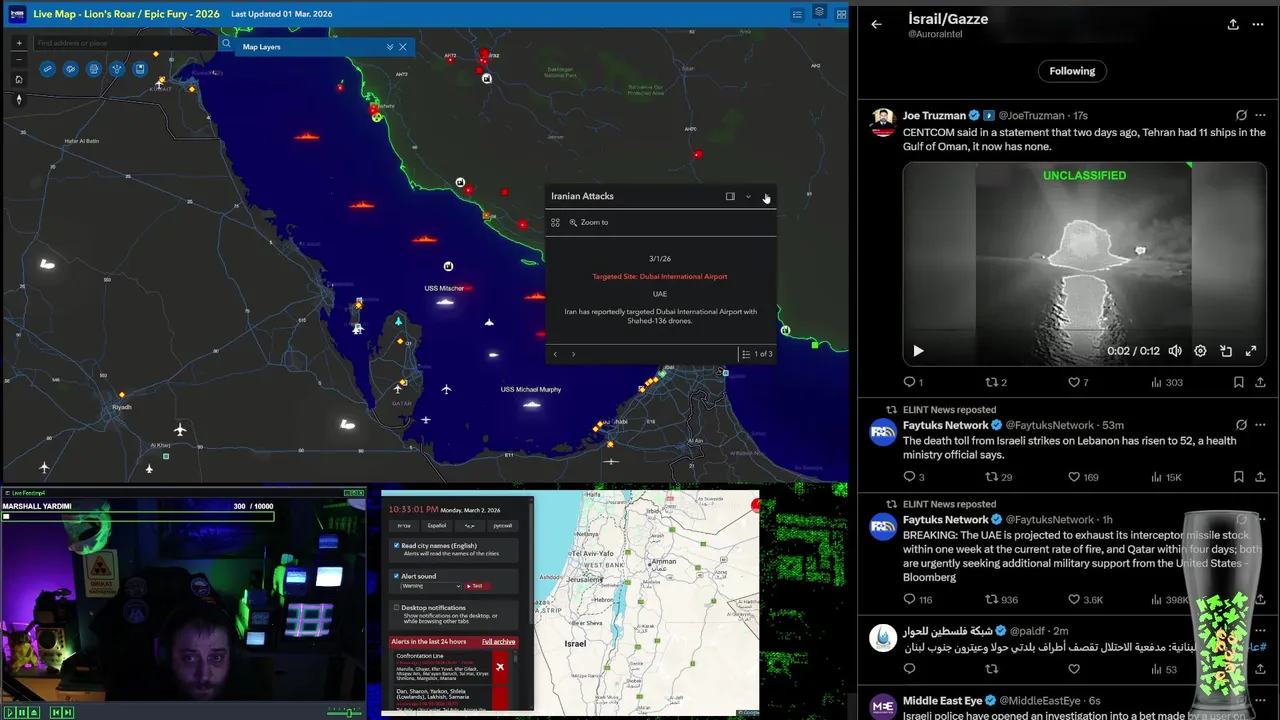The height and width of the screenshot is (720, 1280).
Task: Click Zoom to in Iranian Attacks popup
Action: click(589, 222)
